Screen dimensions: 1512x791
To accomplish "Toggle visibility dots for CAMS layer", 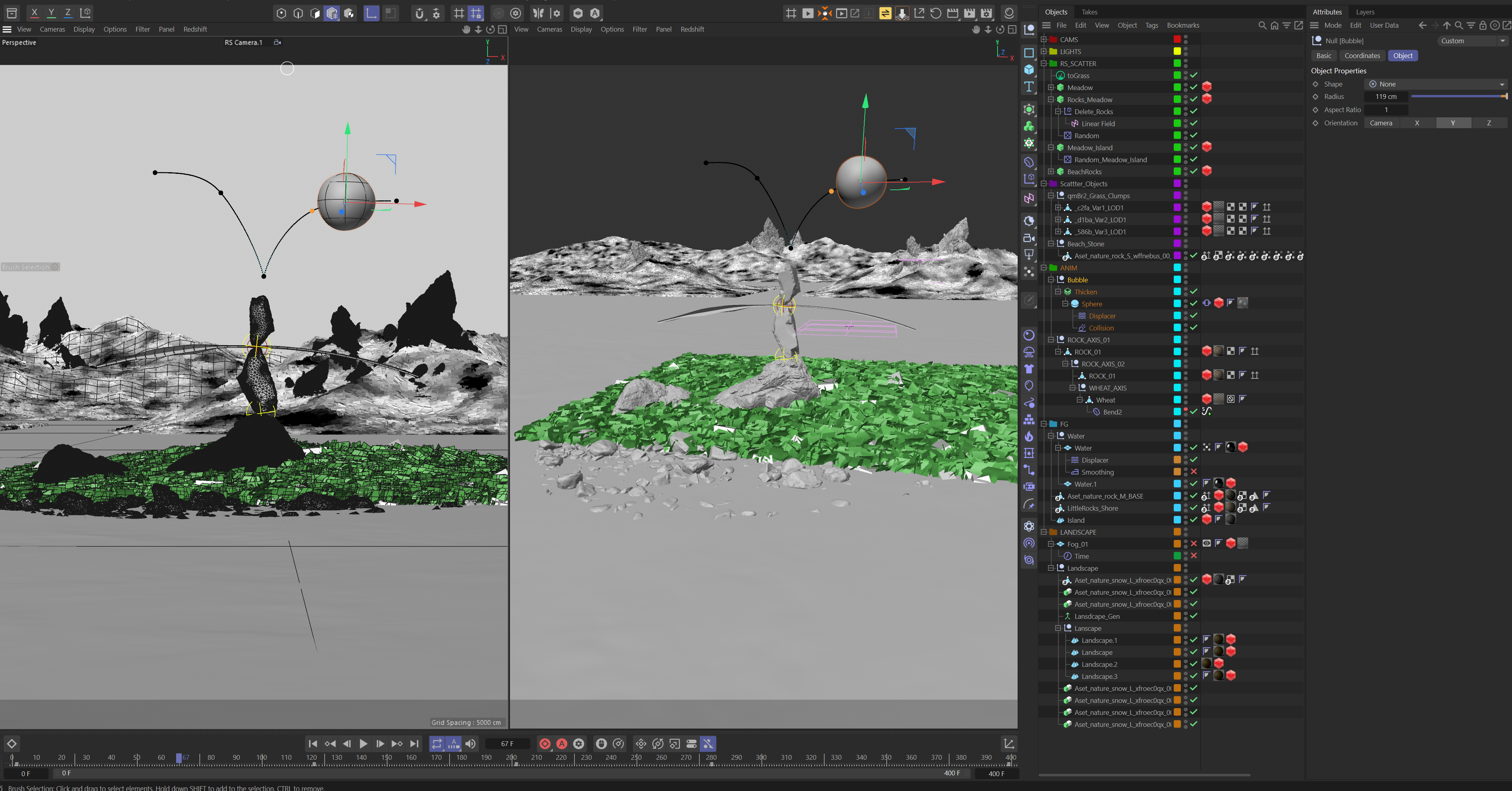I will [x=1186, y=39].
